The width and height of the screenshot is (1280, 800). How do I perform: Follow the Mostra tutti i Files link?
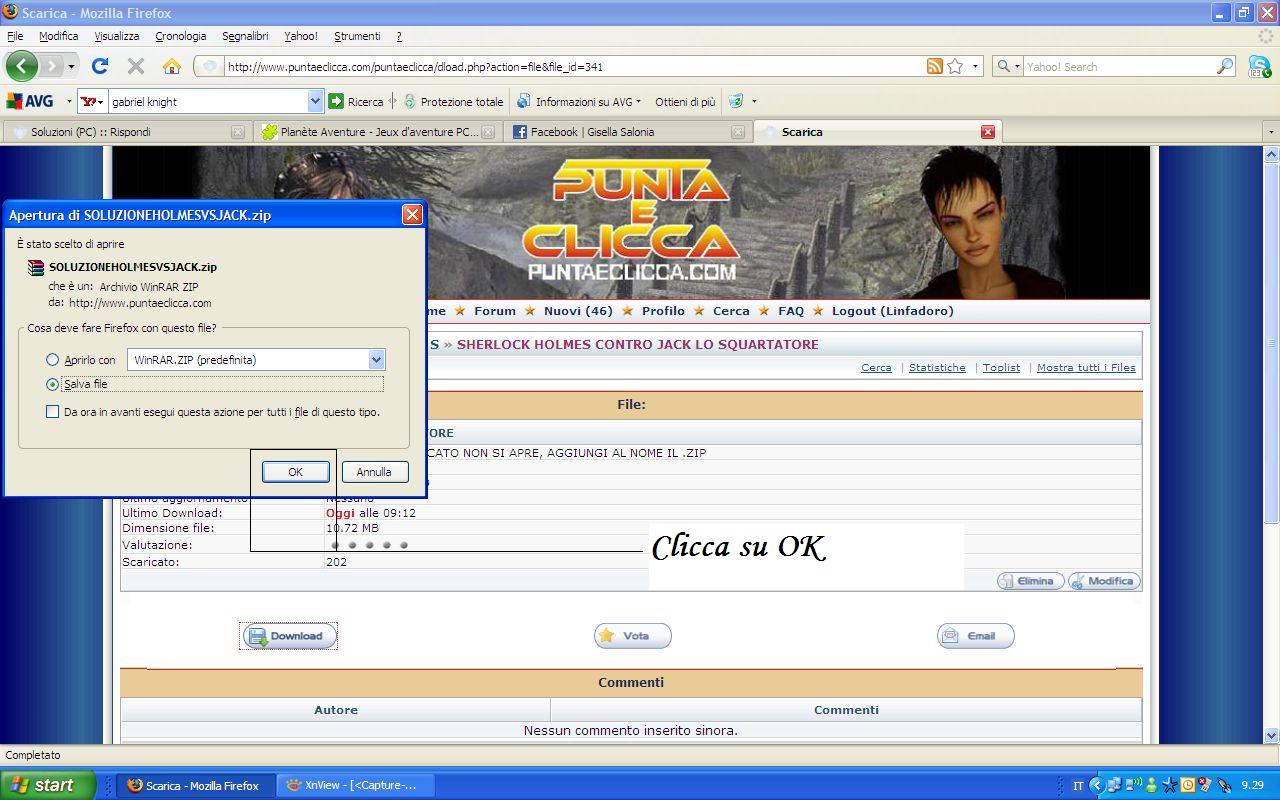point(1086,368)
